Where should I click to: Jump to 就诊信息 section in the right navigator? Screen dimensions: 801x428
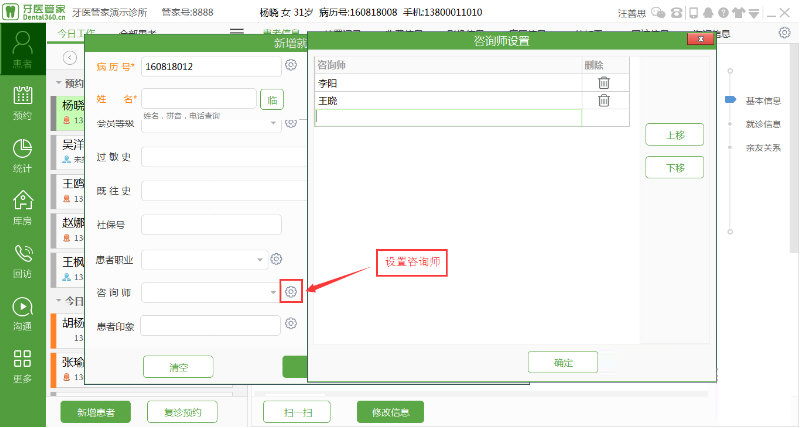tap(763, 124)
